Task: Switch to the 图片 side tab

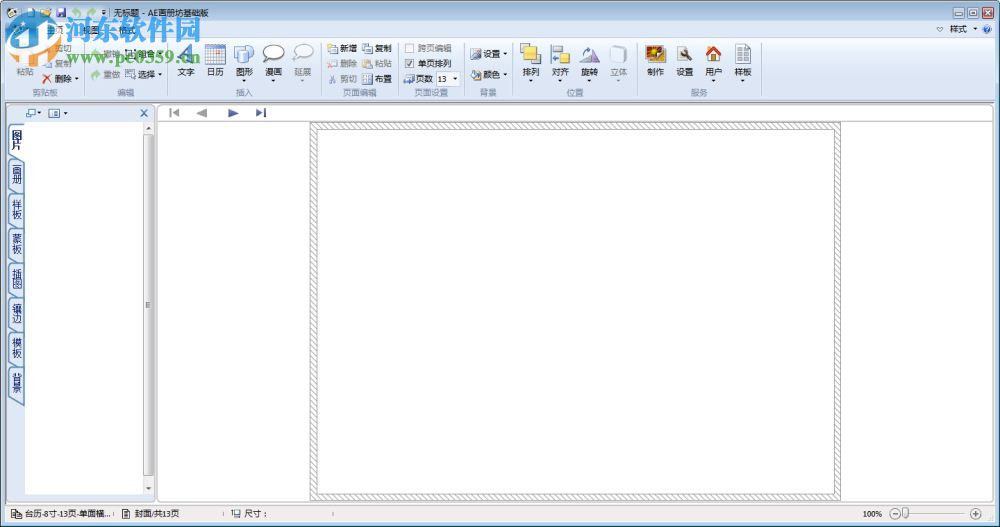Action: (x=17, y=140)
